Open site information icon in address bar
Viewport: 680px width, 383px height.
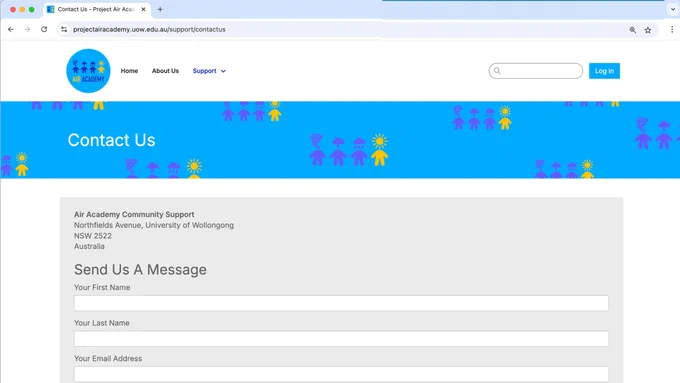pyautogui.click(x=64, y=29)
